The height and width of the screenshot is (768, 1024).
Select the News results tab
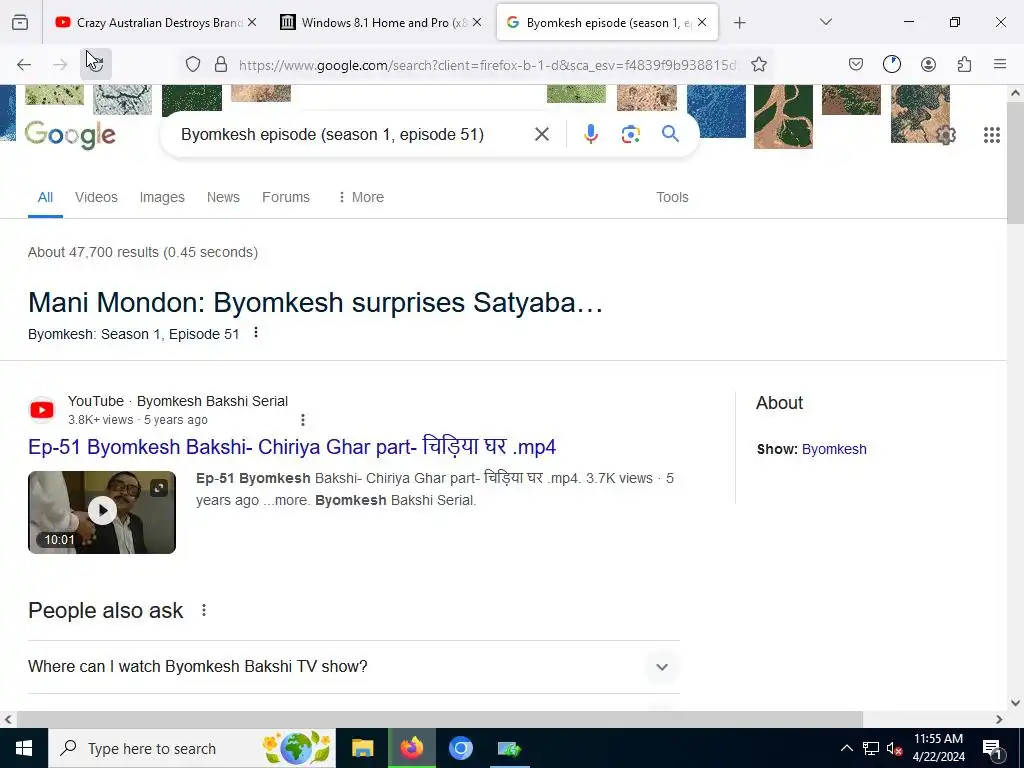(223, 197)
